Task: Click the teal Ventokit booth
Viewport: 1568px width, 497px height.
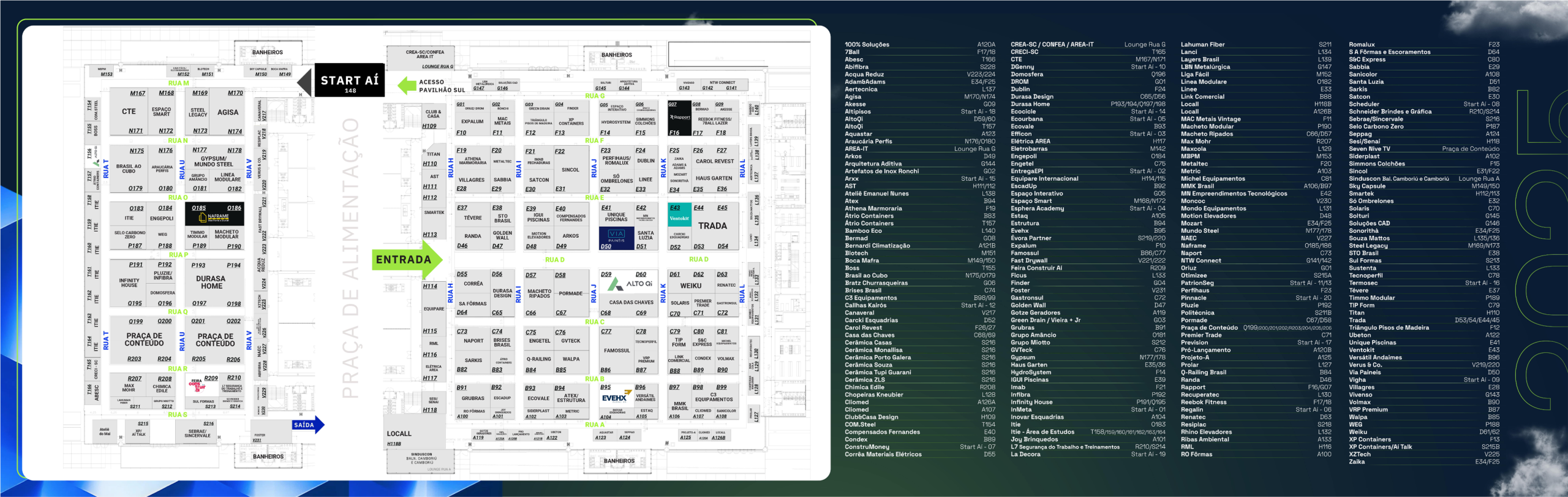Action: 679,218
